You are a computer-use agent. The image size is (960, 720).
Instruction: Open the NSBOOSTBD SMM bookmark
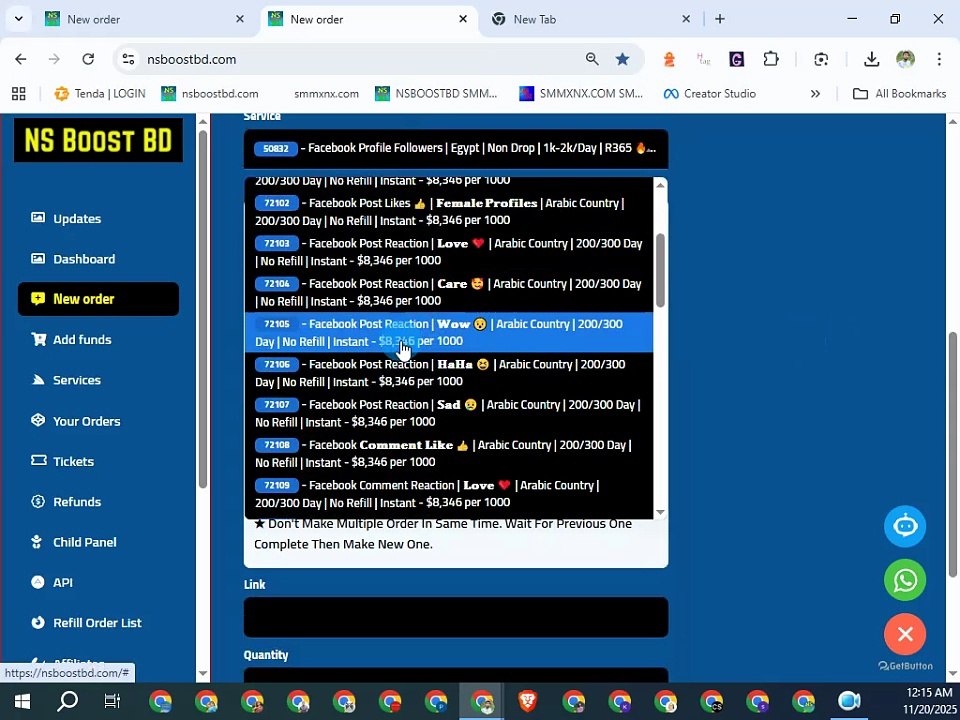(436, 94)
